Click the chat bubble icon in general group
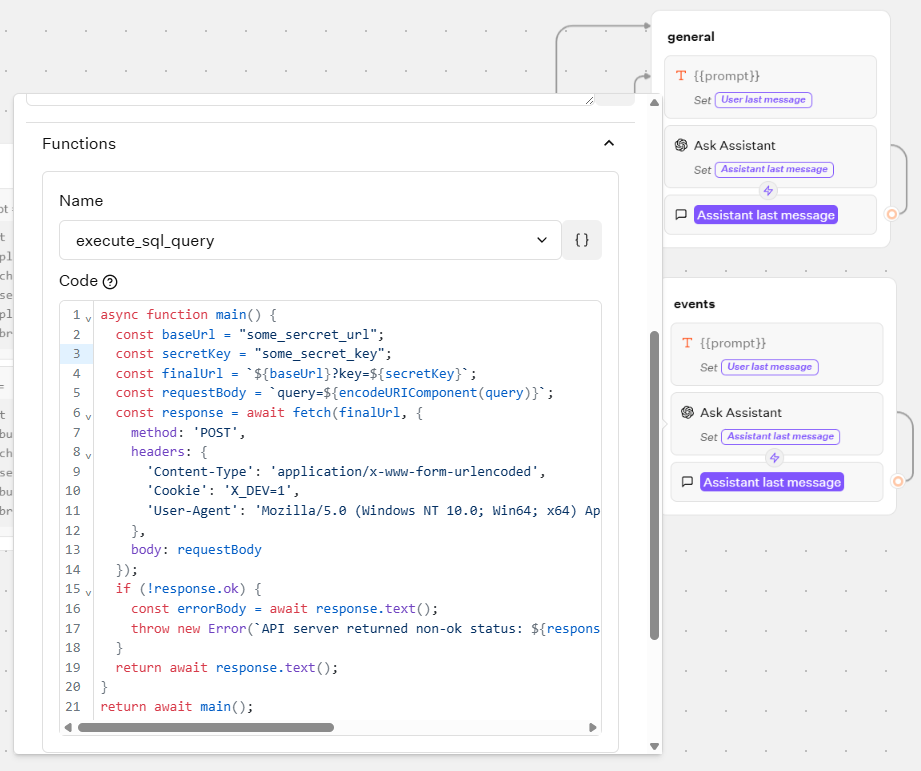This screenshot has width=921, height=771. point(681,215)
